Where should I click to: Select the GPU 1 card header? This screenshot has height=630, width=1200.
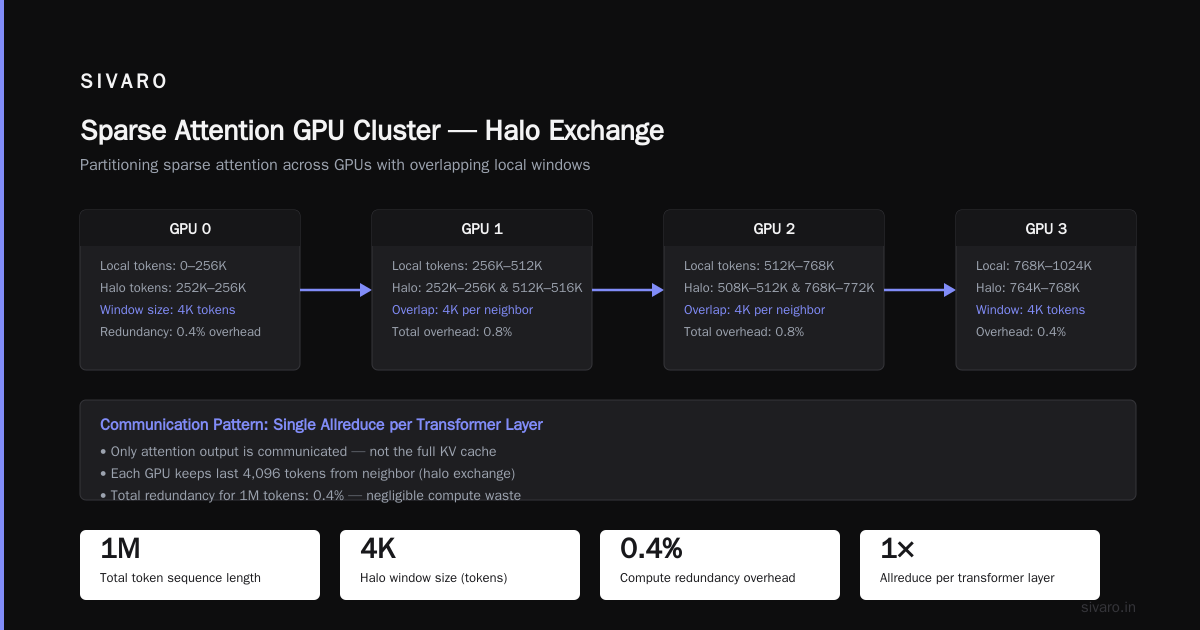click(x=482, y=228)
